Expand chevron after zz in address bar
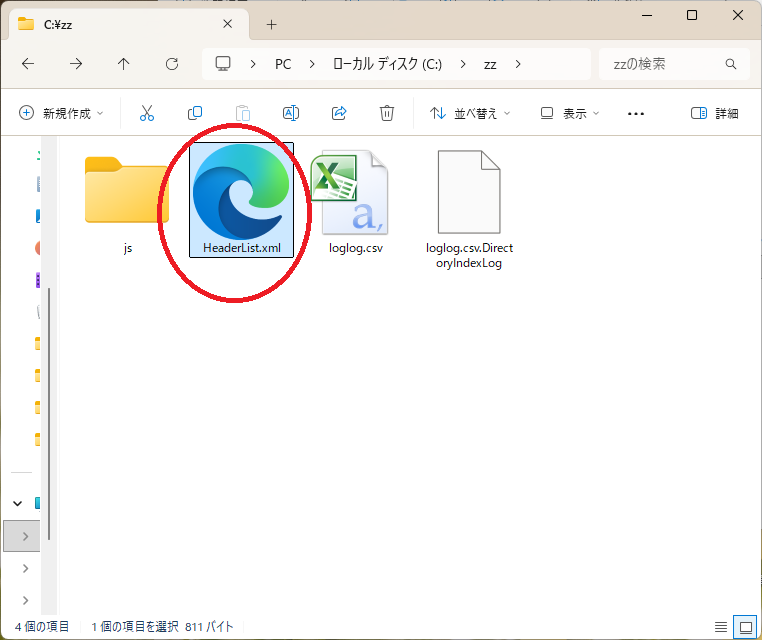Screen dimensions: 762x640 click(x=518, y=64)
